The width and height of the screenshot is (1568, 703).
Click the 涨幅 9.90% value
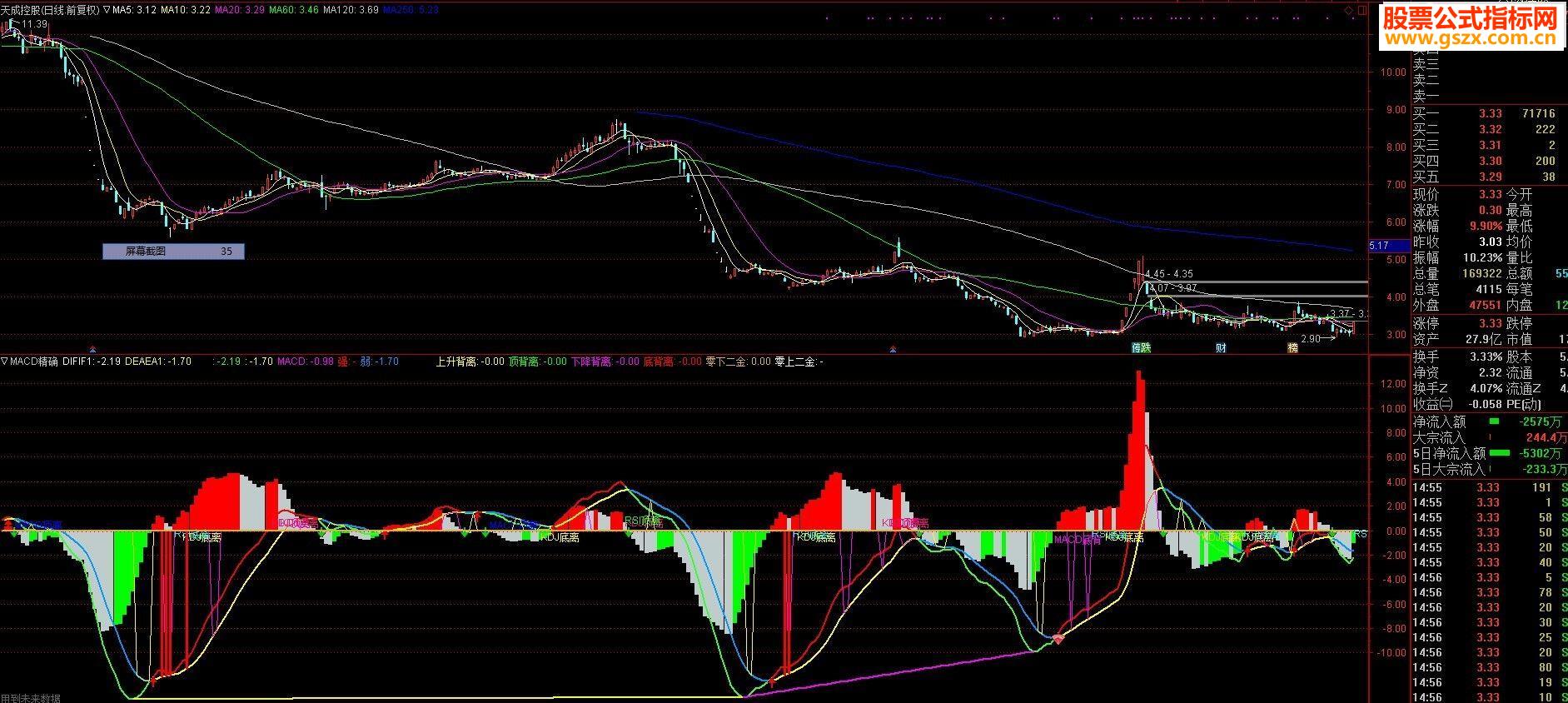click(1486, 226)
